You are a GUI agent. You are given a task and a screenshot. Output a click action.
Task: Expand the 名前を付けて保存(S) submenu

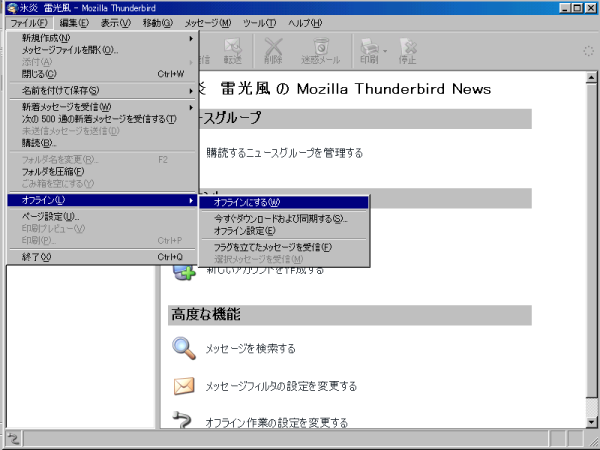102,90
